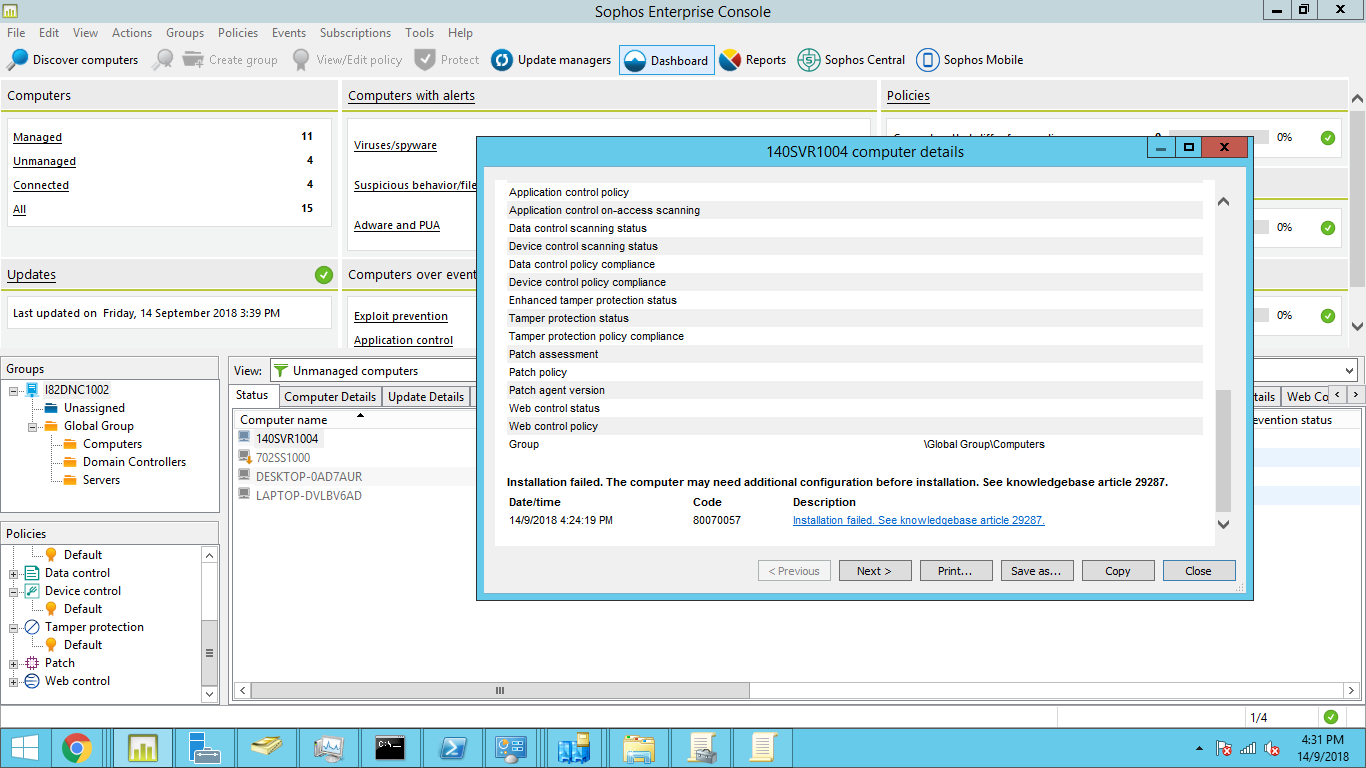1366x768 pixels.
Task: Launch the Sophos Mobile icon
Action: (x=927, y=60)
